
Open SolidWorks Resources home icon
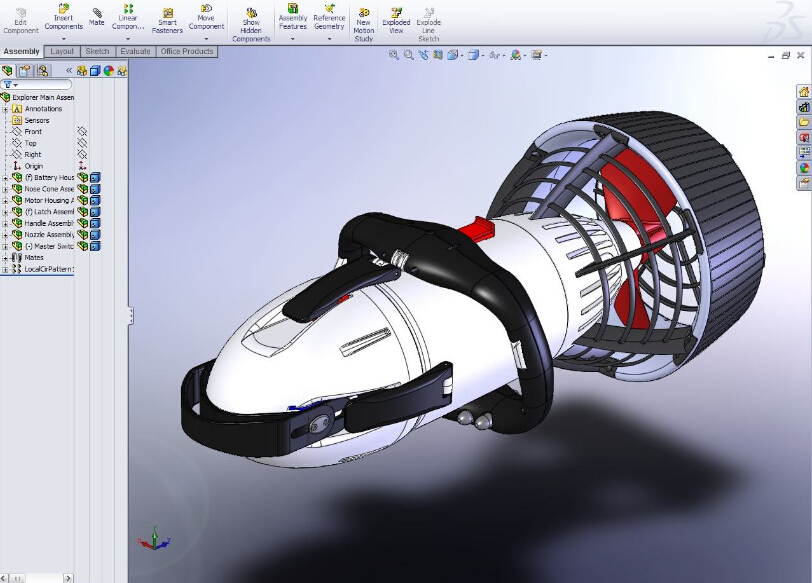pyautogui.click(x=803, y=92)
